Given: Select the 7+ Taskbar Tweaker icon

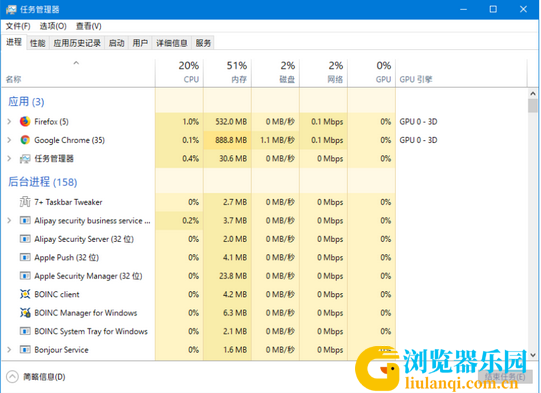Looking at the screenshot, I should 25,202.
